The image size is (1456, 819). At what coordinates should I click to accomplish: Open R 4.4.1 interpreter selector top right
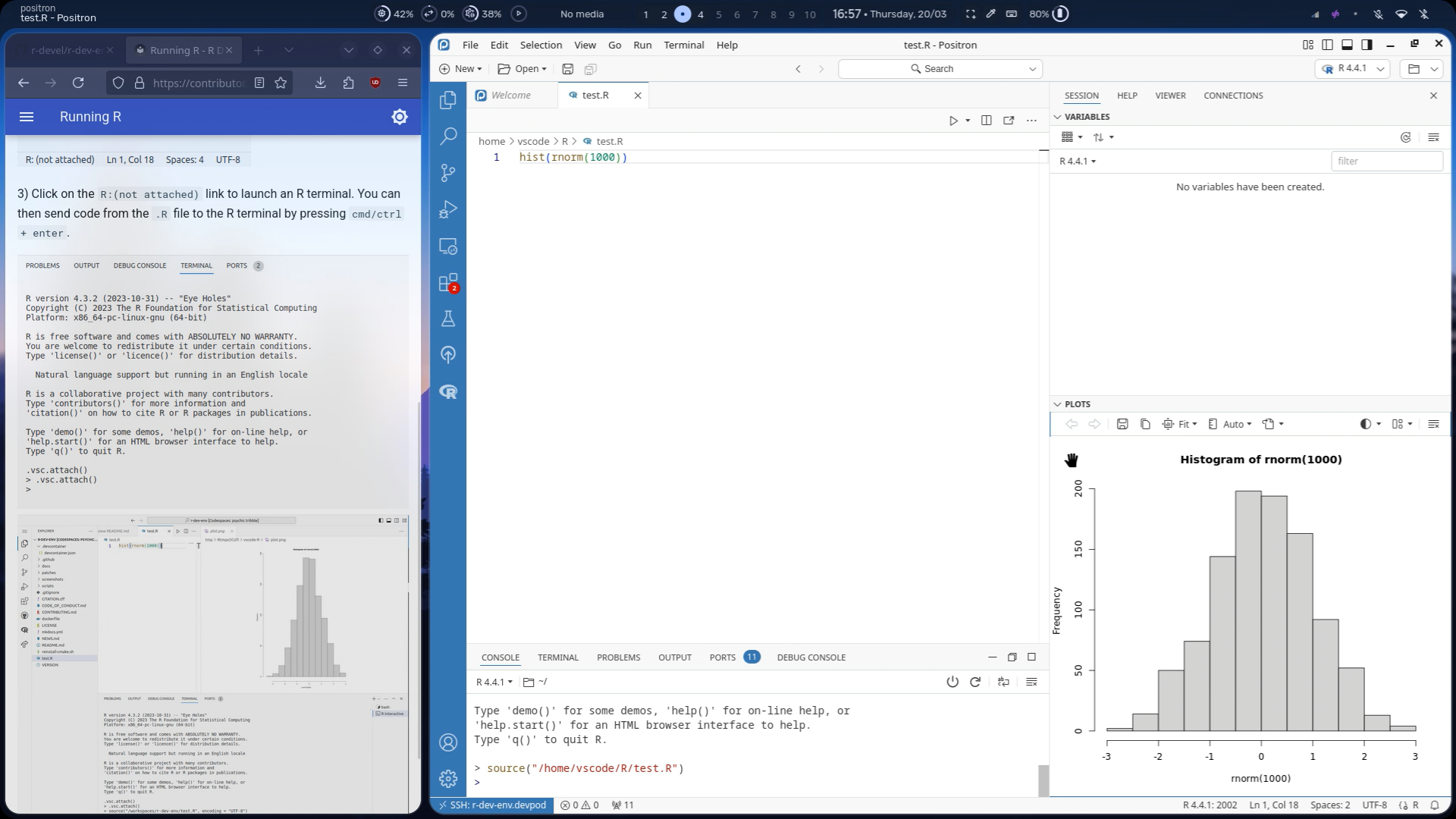pyautogui.click(x=1352, y=69)
